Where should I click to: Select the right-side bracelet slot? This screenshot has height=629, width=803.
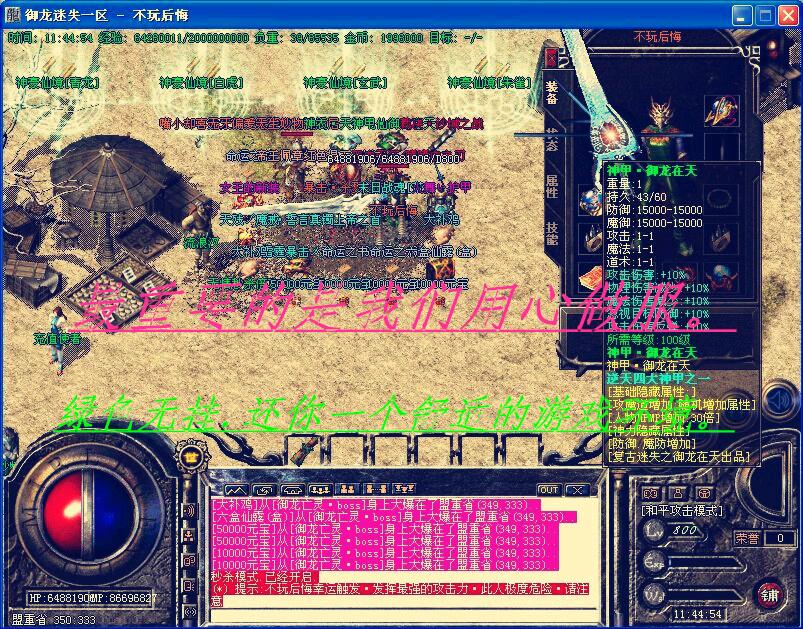click(x=722, y=199)
